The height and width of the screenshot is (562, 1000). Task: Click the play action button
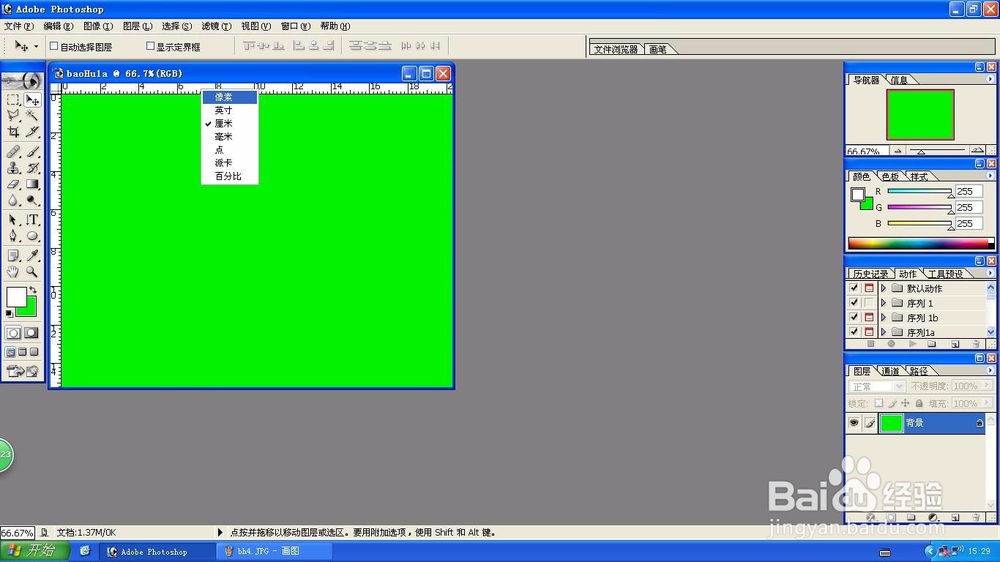[913, 344]
